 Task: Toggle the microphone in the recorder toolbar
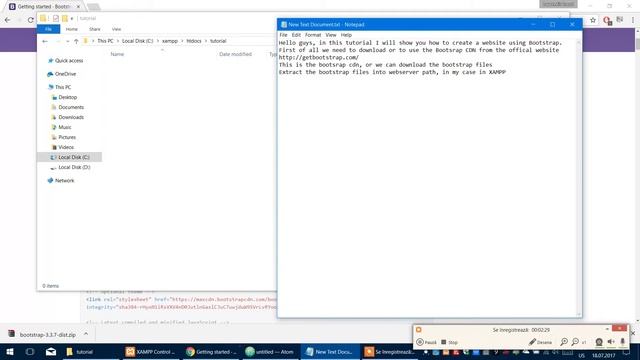622,342
